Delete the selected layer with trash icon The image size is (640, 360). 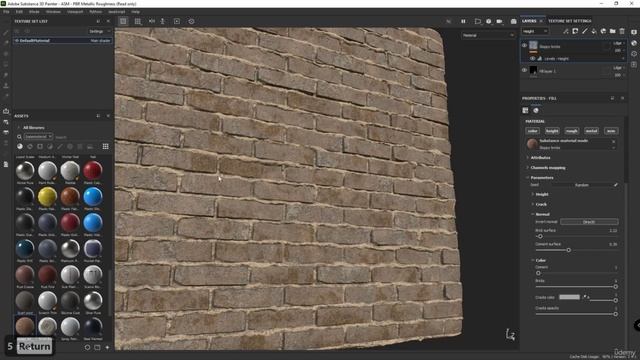[x=622, y=31]
